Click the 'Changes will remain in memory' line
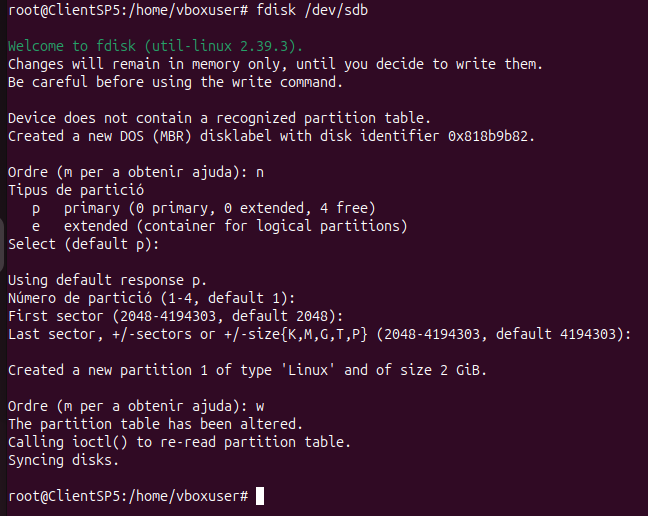 [x=275, y=64]
